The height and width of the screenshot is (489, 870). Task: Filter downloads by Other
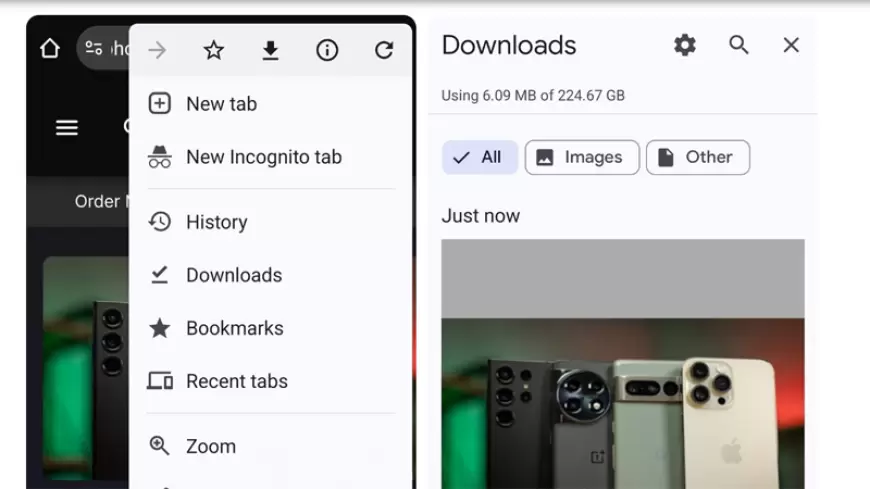click(x=697, y=157)
